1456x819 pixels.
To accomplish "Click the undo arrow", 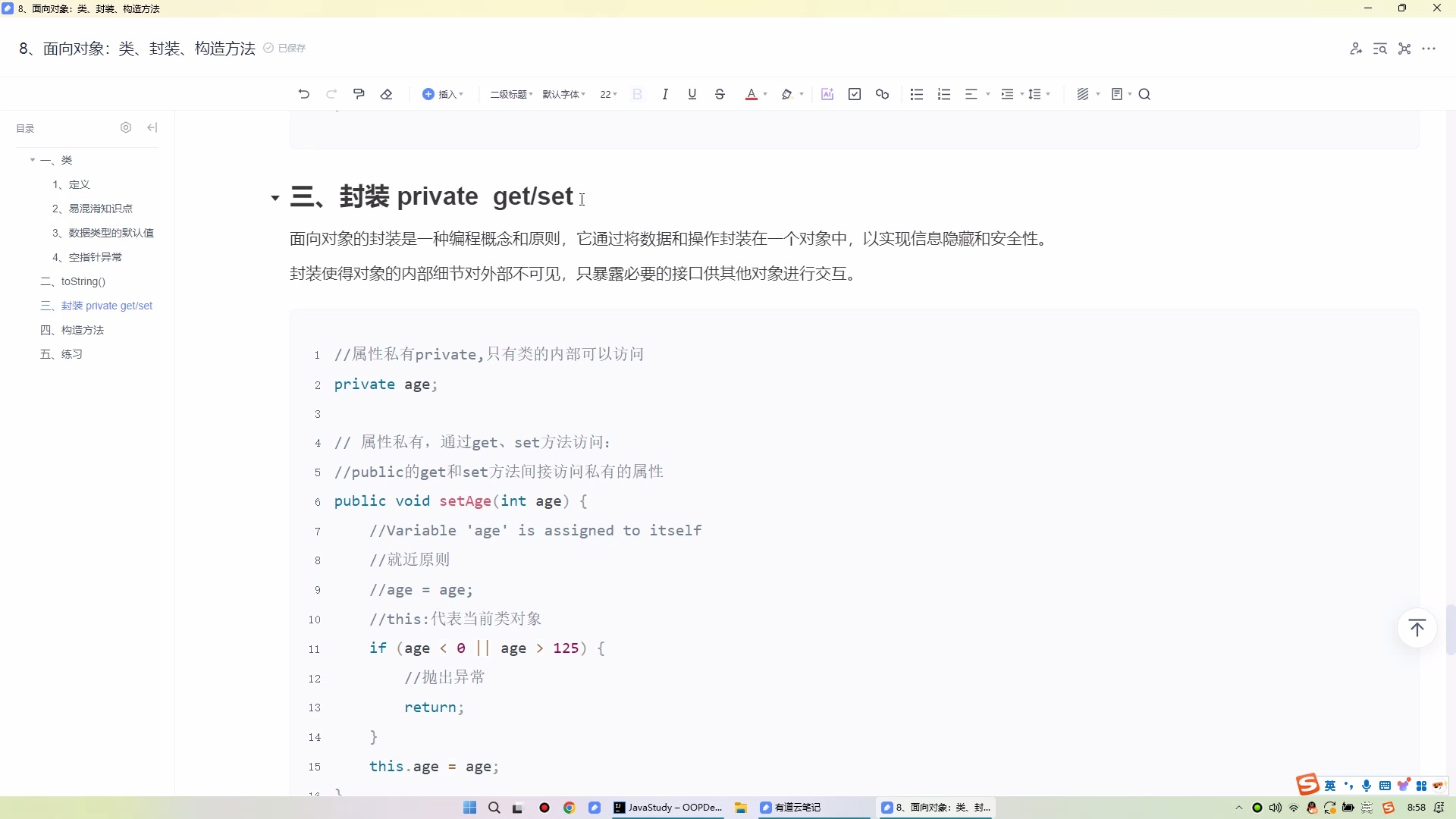I will (303, 93).
